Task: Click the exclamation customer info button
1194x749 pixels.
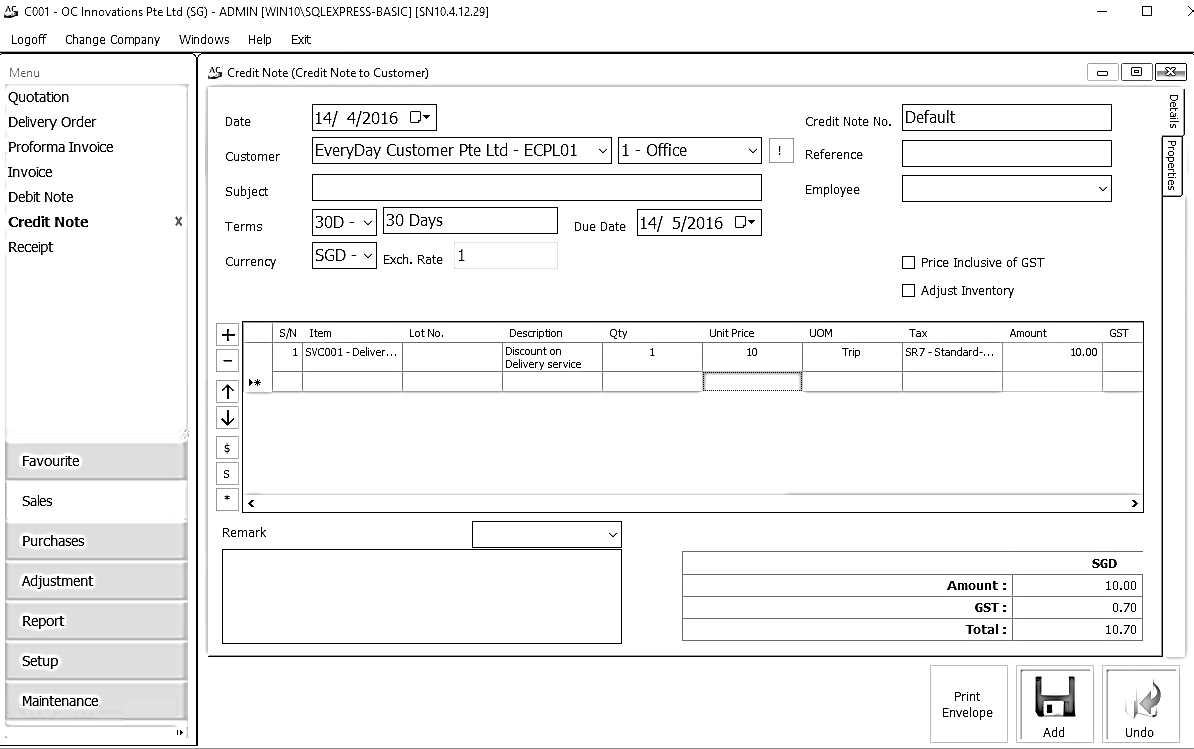Action: point(780,151)
